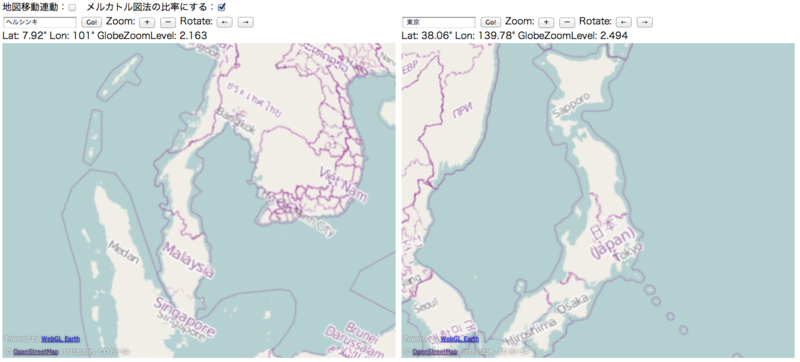Zoom out on the right map

pyautogui.click(x=567, y=22)
